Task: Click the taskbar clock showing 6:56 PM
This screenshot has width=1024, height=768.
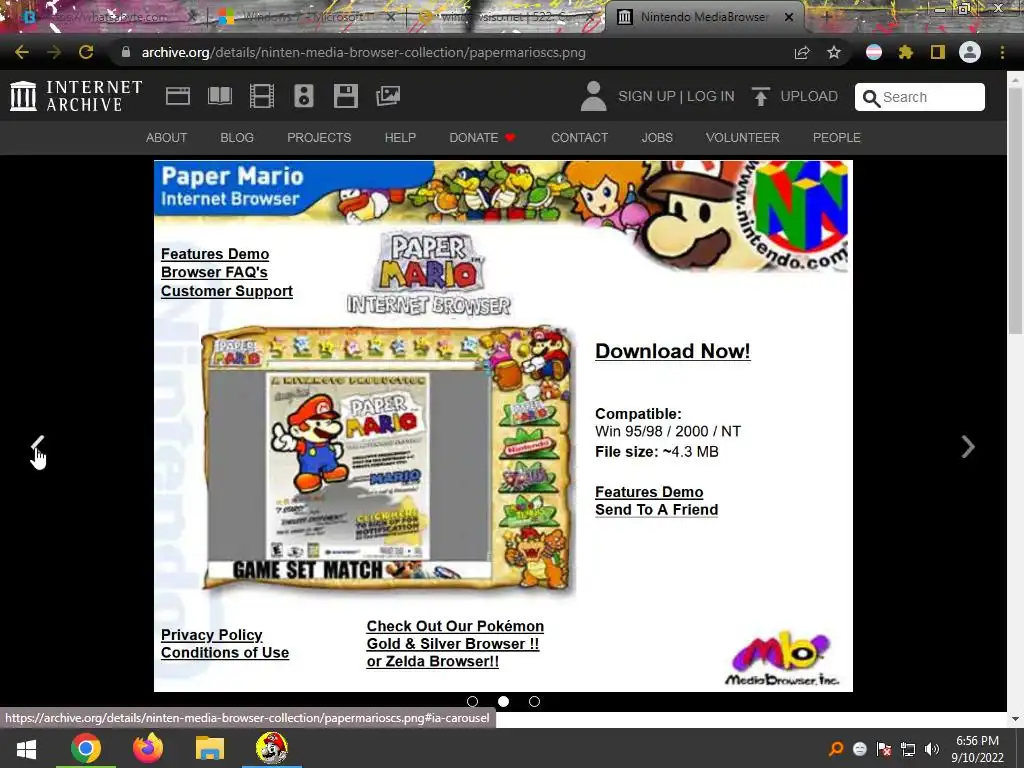Action: click(x=977, y=749)
